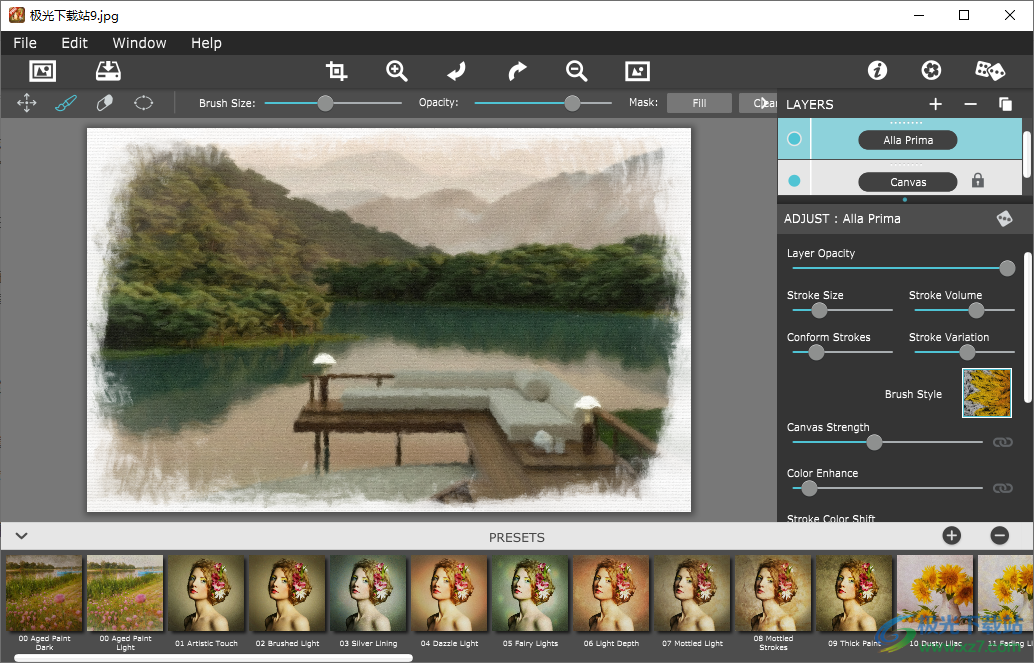Open the Brush Style picker
Screen dimensions: 1034x663
pyautogui.click(x=987, y=393)
